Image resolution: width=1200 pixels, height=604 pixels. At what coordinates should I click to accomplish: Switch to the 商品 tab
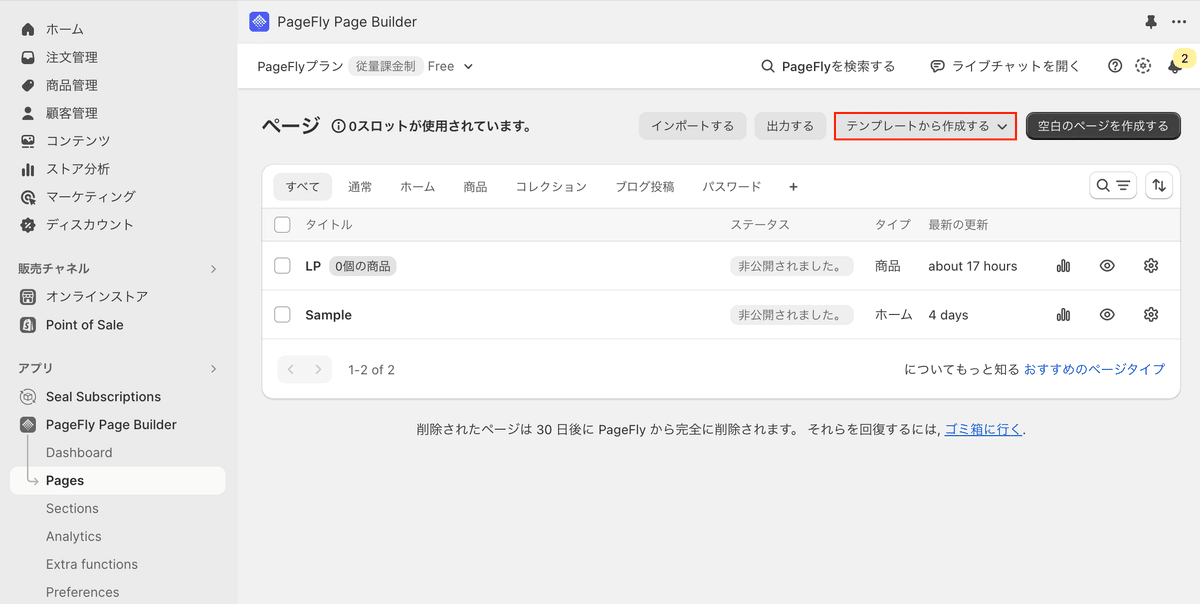[476, 187]
